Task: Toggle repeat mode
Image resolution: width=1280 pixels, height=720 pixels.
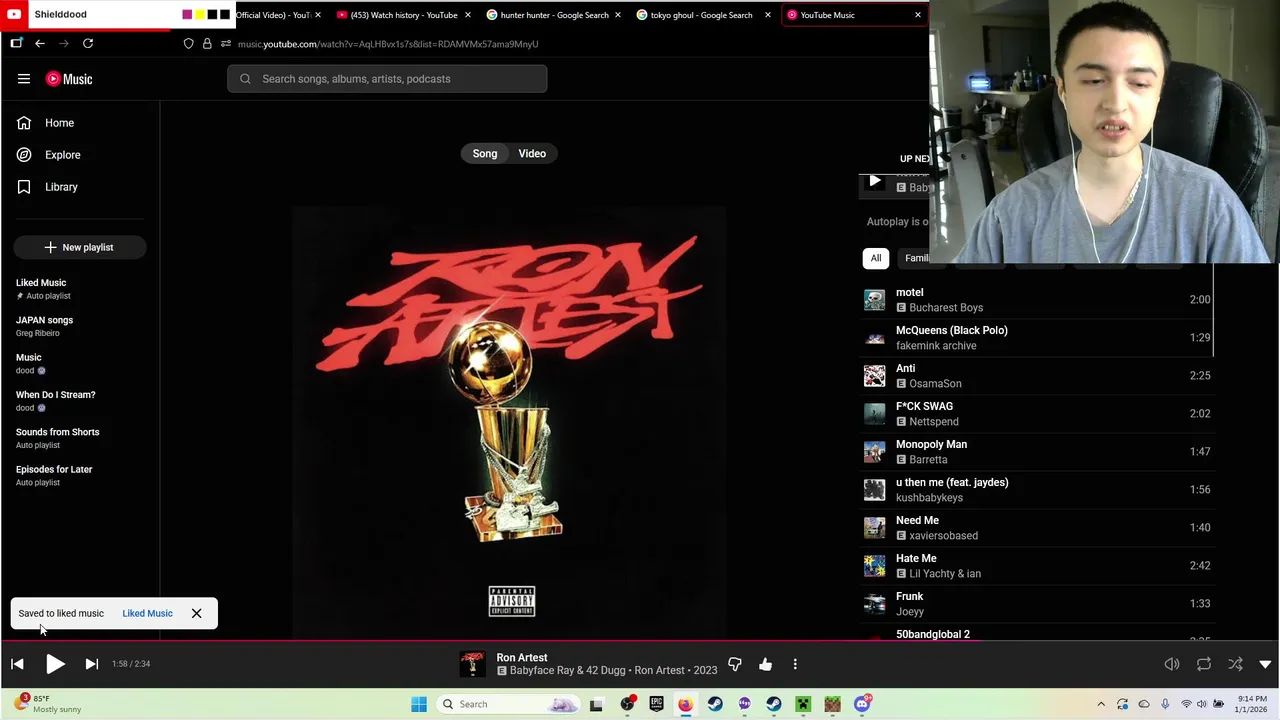Action: [1204, 664]
